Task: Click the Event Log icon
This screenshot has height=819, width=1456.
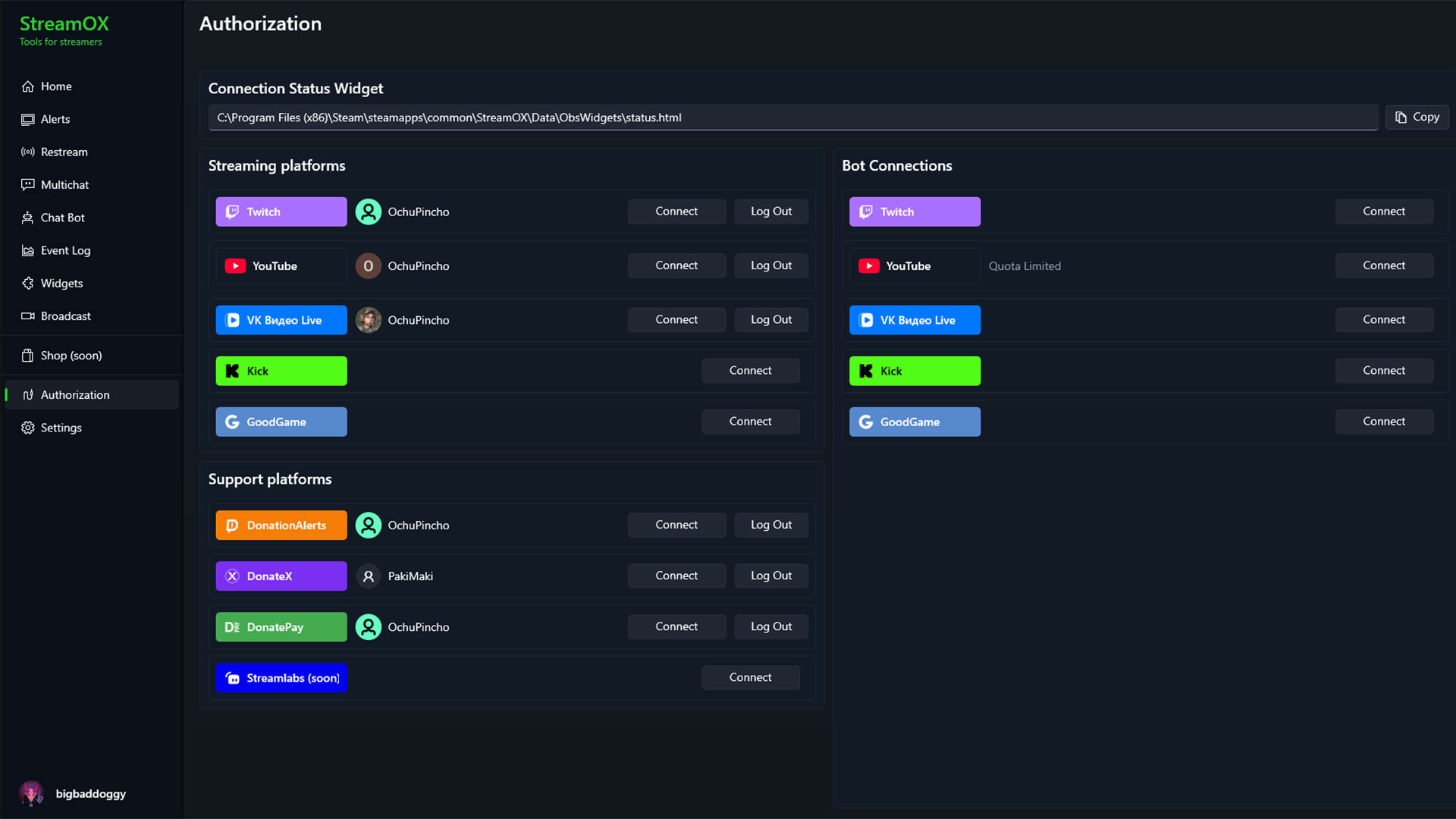Action: tap(28, 250)
